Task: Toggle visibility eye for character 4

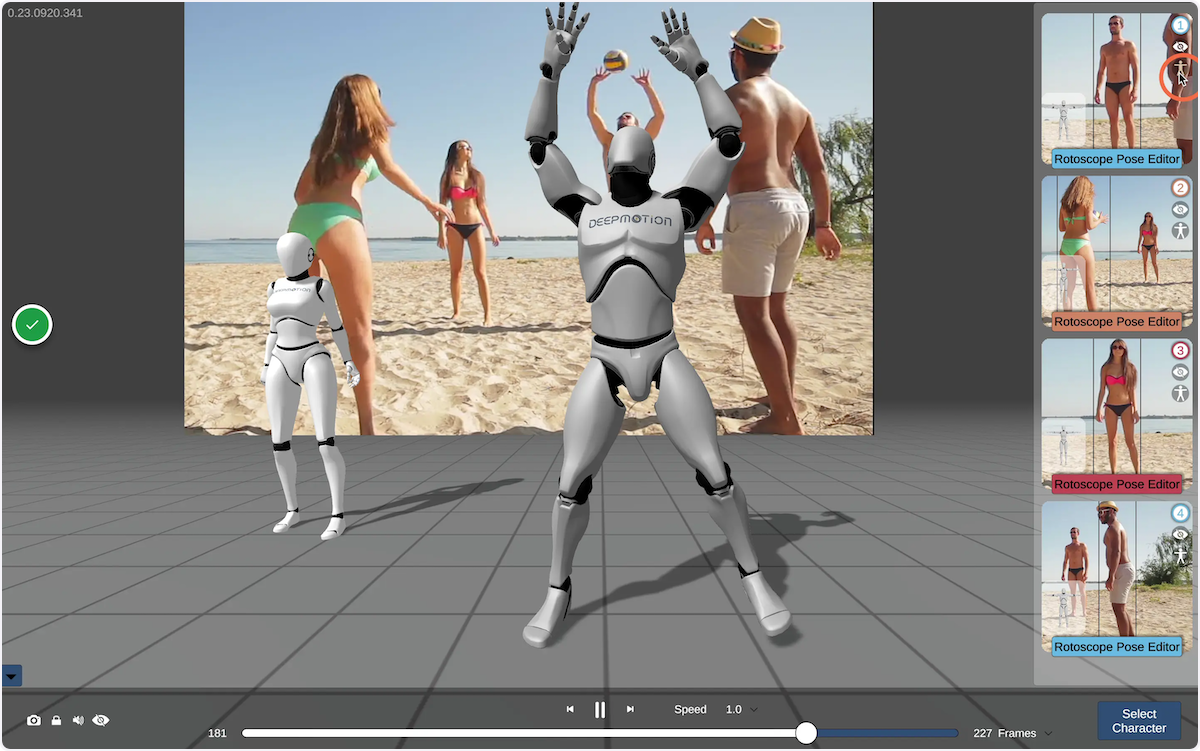Action: (1180, 534)
